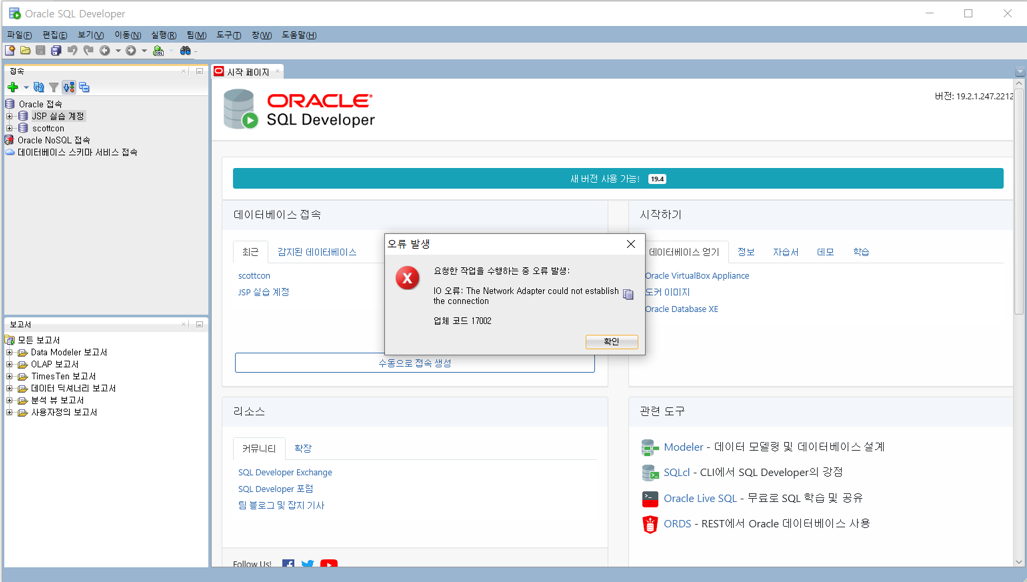Viewport: 1027px width, 582px height.
Task: Expand the TimesTen 보고서 folder
Action: 9,376
